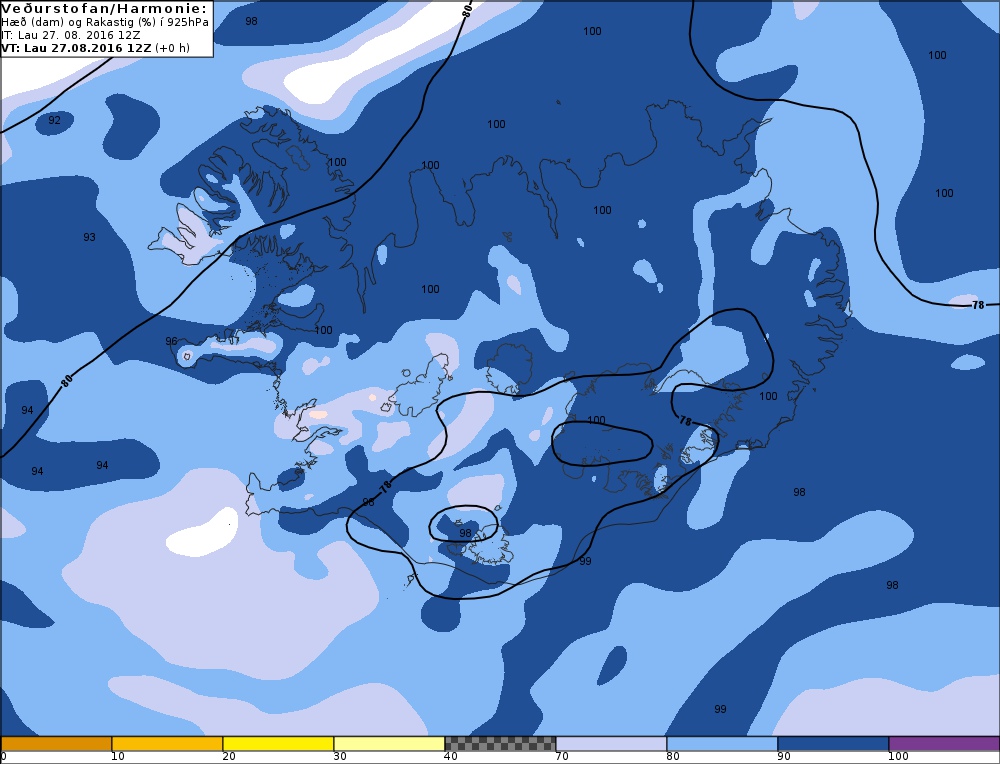Click the '98' value inside the small closed contour
The image size is (1000, 764).
point(465,533)
